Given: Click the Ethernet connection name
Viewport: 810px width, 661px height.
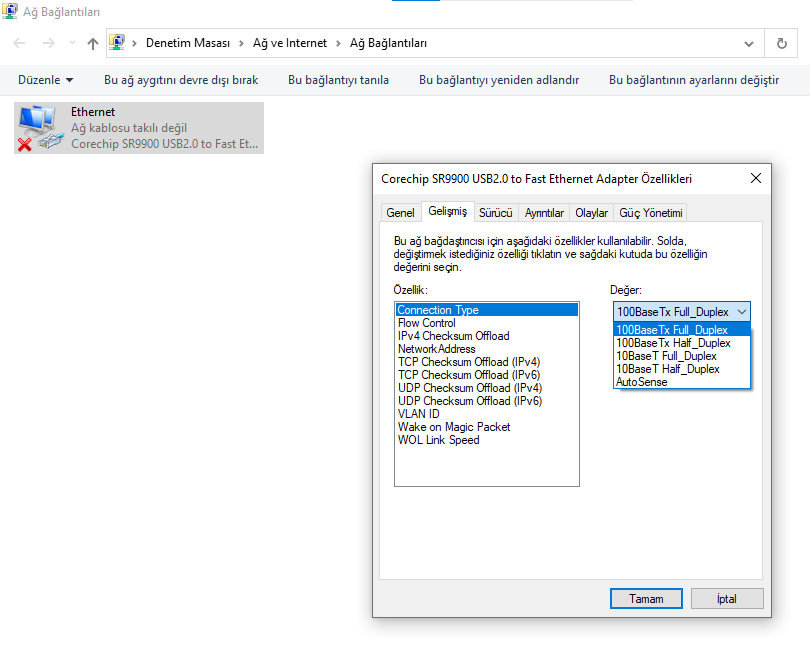Looking at the screenshot, I should pos(93,112).
